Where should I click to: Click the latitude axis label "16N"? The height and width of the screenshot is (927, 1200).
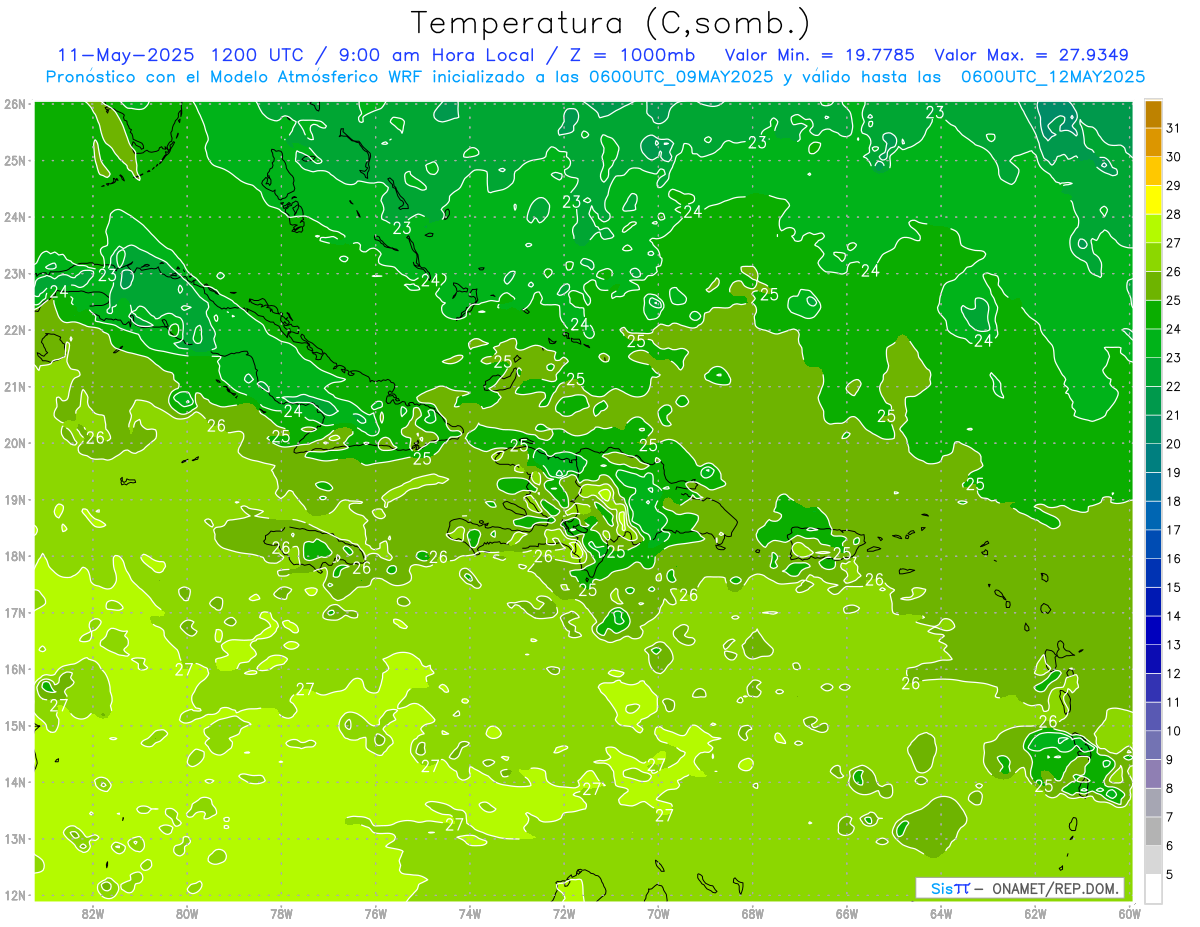pyautogui.click(x=15, y=669)
